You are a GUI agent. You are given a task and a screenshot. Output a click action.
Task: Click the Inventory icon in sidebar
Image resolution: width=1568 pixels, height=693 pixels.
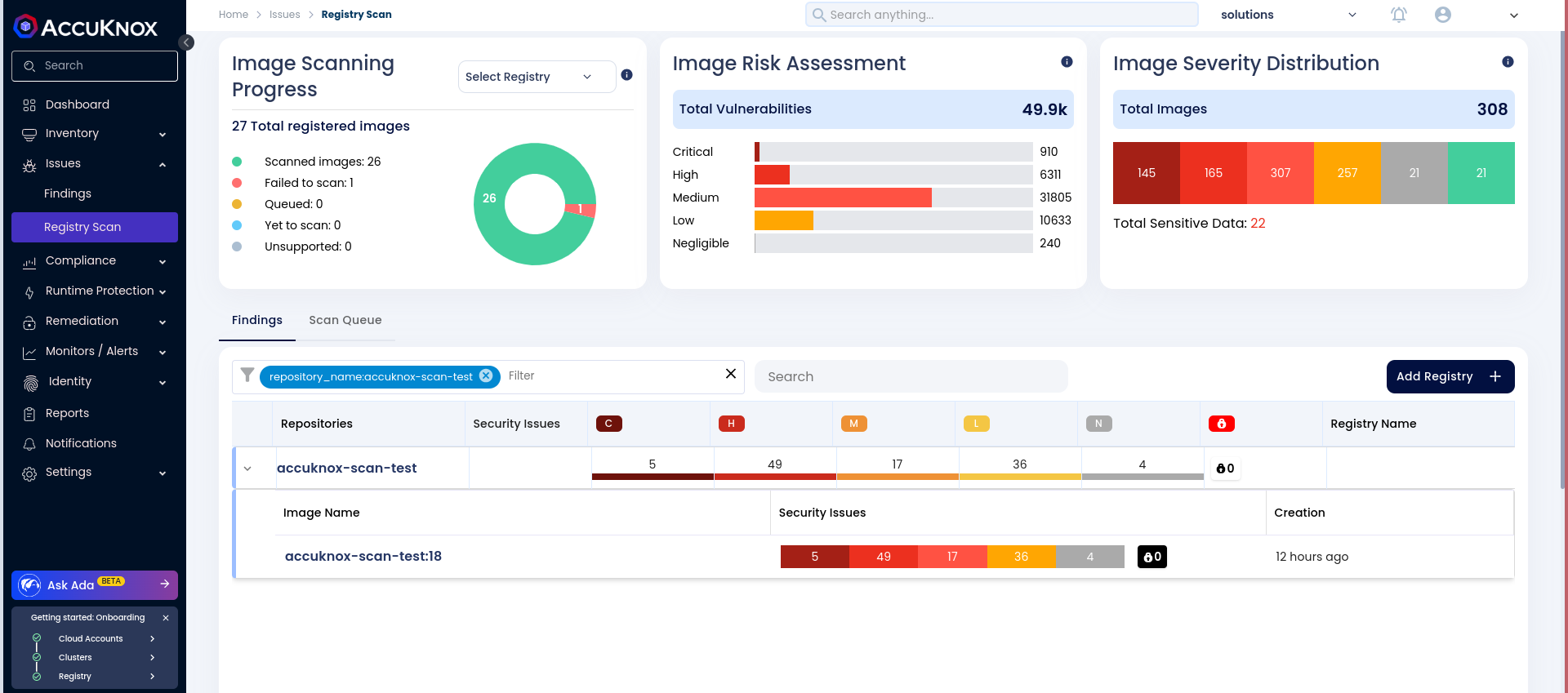pos(29,134)
